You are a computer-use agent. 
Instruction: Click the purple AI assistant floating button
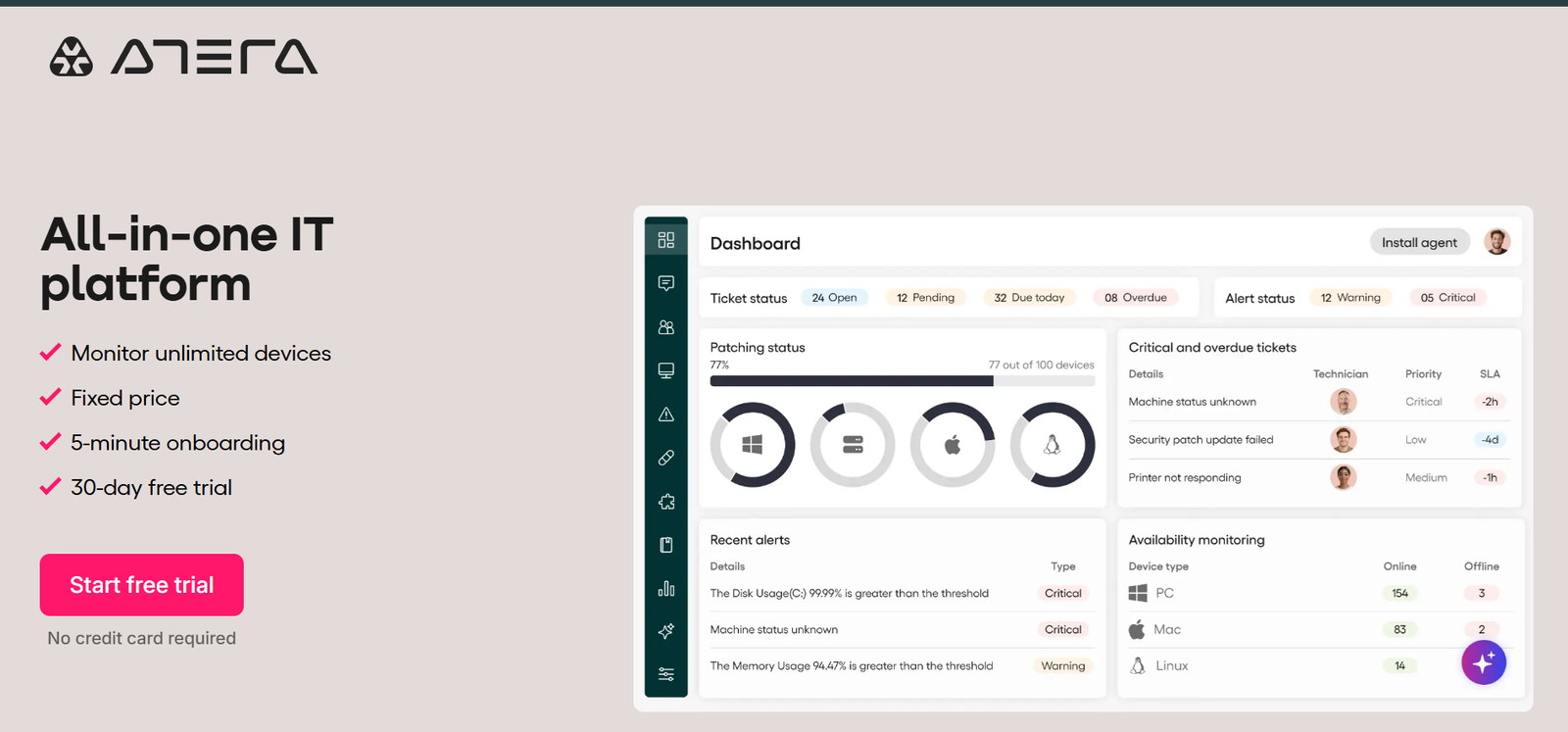pos(1484,662)
